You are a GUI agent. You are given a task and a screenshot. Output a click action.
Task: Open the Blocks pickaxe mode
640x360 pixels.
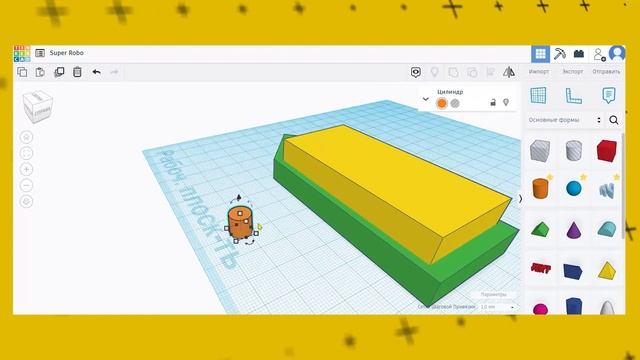pos(560,53)
